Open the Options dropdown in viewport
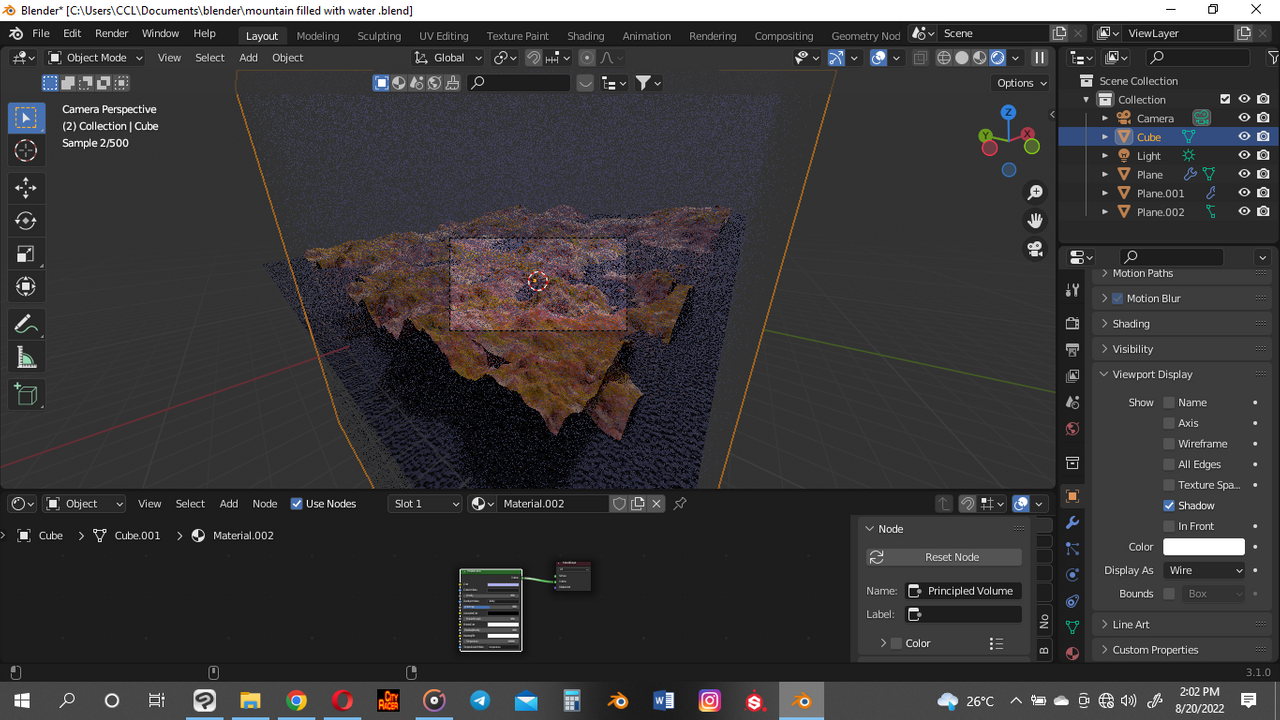Viewport: 1280px width, 720px height. (1020, 83)
